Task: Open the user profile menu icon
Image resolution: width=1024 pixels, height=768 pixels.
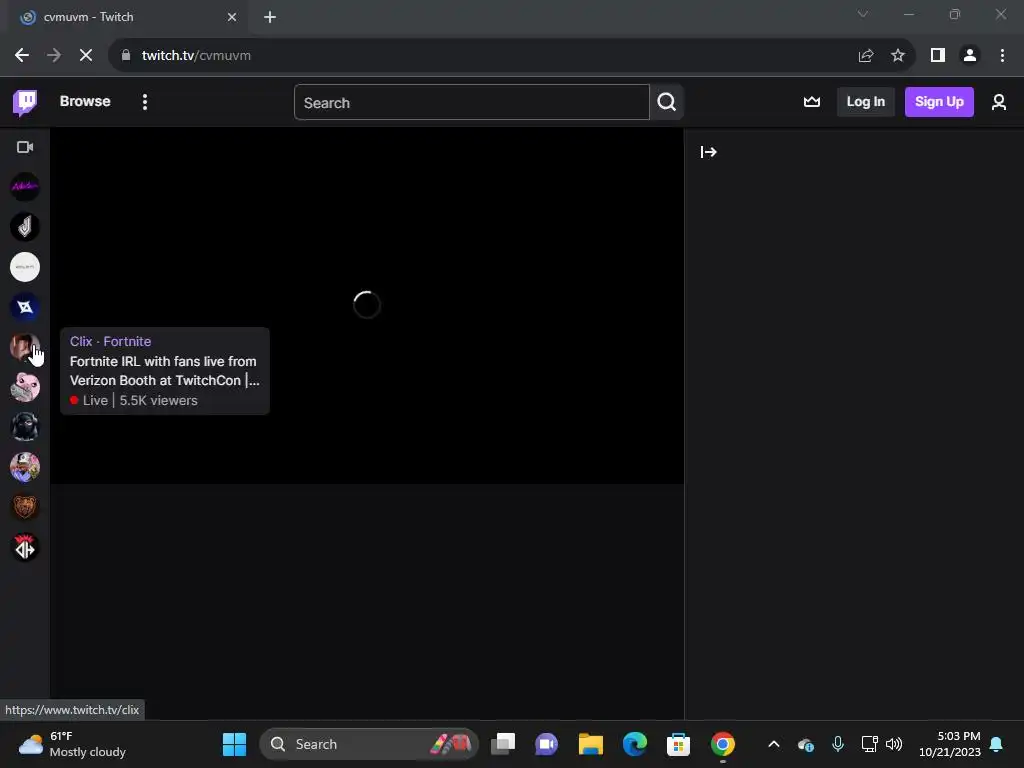Action: (x=999, y=102)
